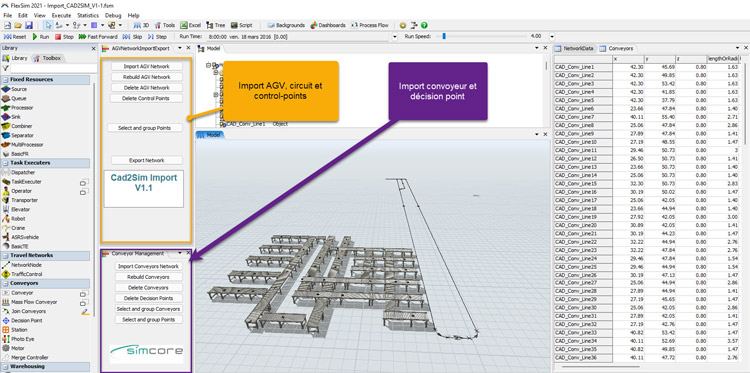This screenshot has width=750, height=373.
Task: Reset the simulation model
Action: point(15,36)
